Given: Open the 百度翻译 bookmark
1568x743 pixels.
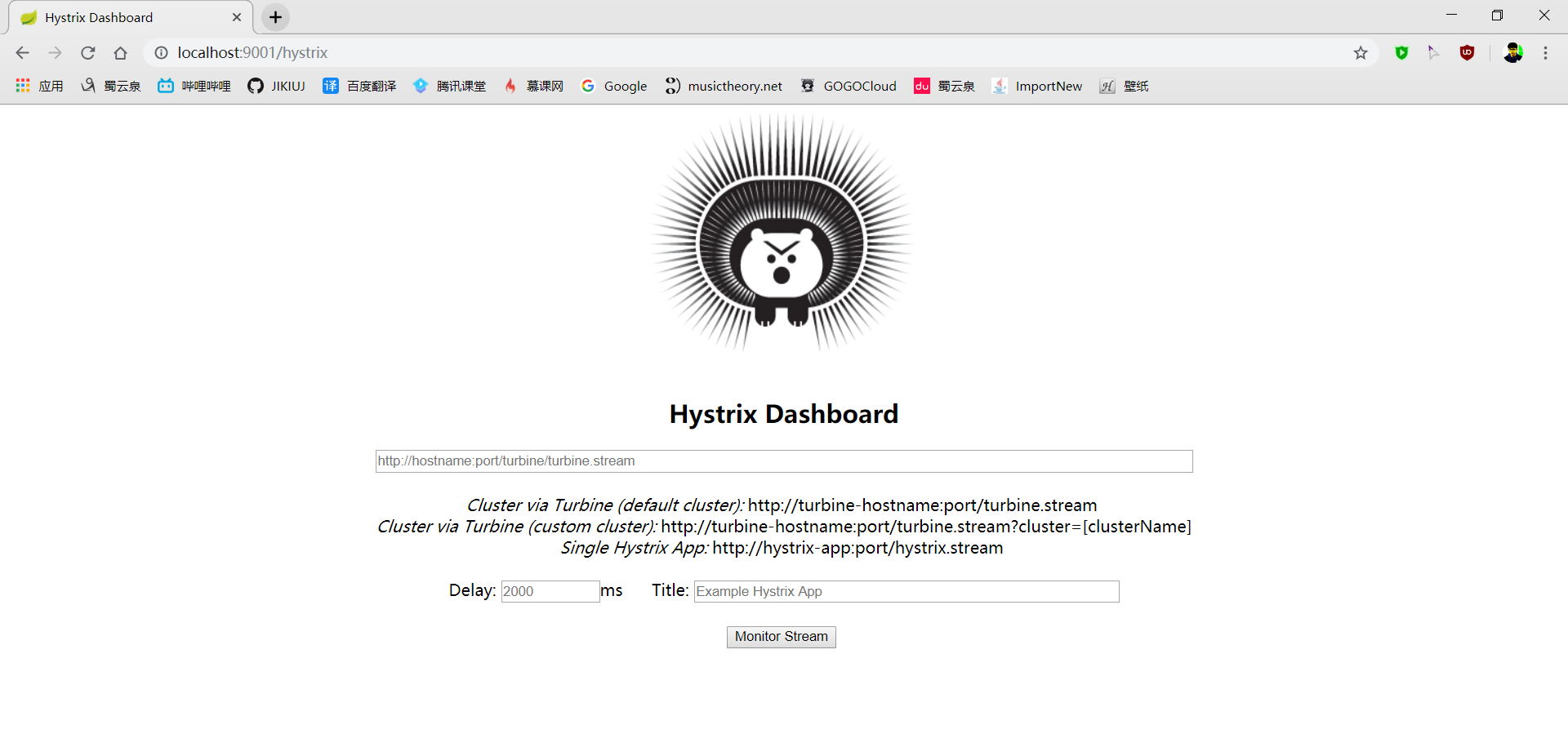Looking at the screenshot, I should tap(359, 86).
